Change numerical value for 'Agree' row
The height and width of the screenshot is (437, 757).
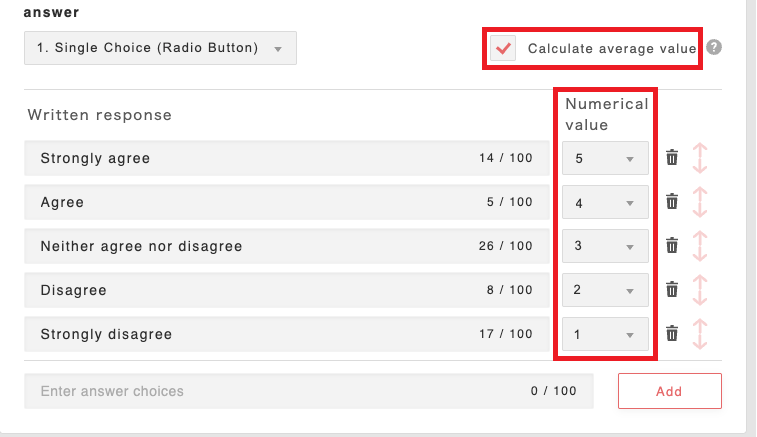coord(604,202)
